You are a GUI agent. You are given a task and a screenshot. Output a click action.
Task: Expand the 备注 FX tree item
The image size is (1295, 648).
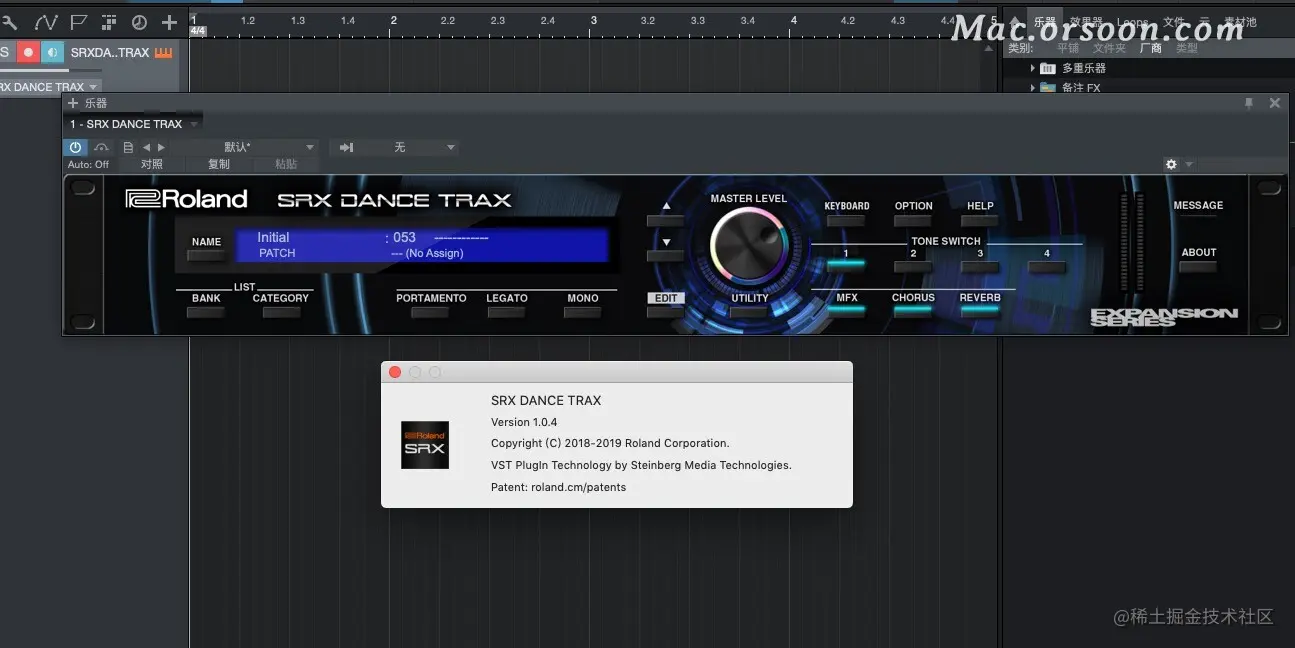(x=1033, y=88)
